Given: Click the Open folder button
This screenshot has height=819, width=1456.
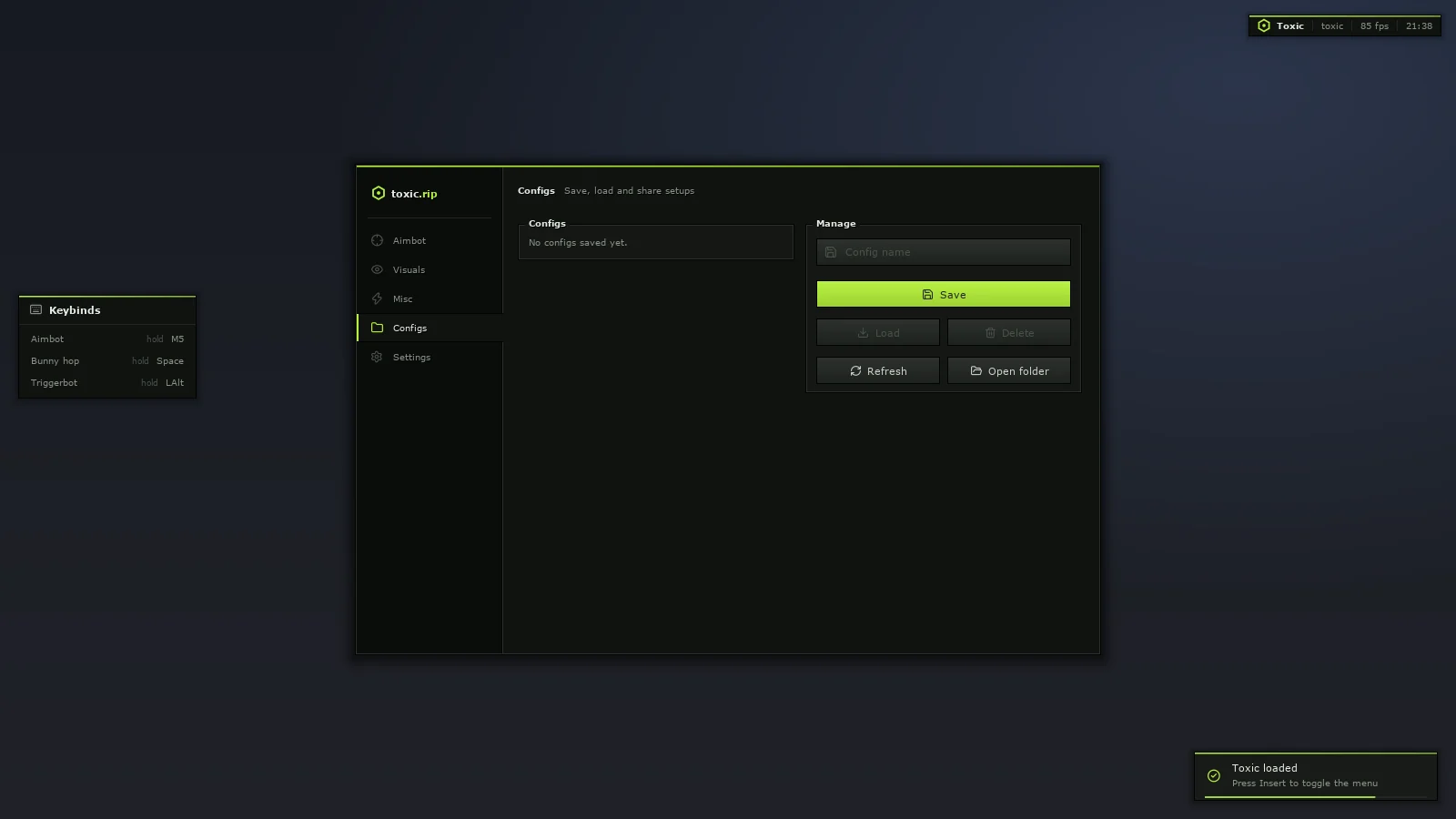Looking at the screenshot, I should tap(1009, 370).
